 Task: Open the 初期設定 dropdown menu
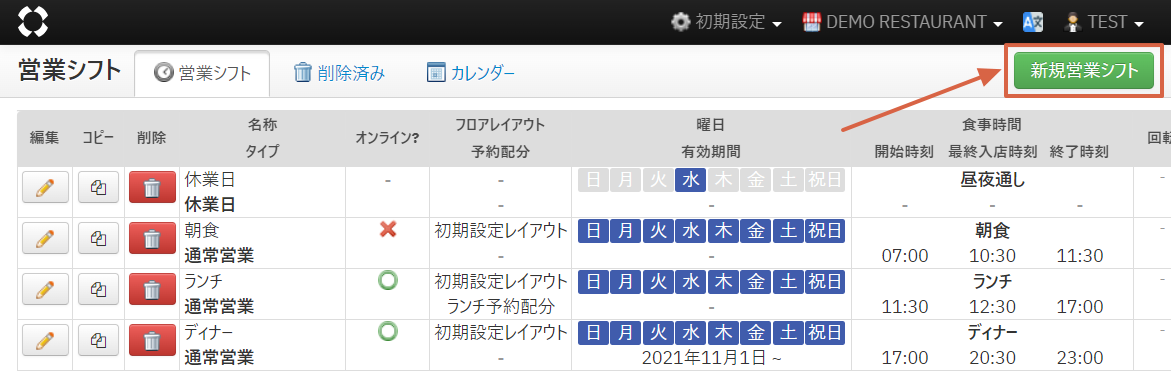727,22
